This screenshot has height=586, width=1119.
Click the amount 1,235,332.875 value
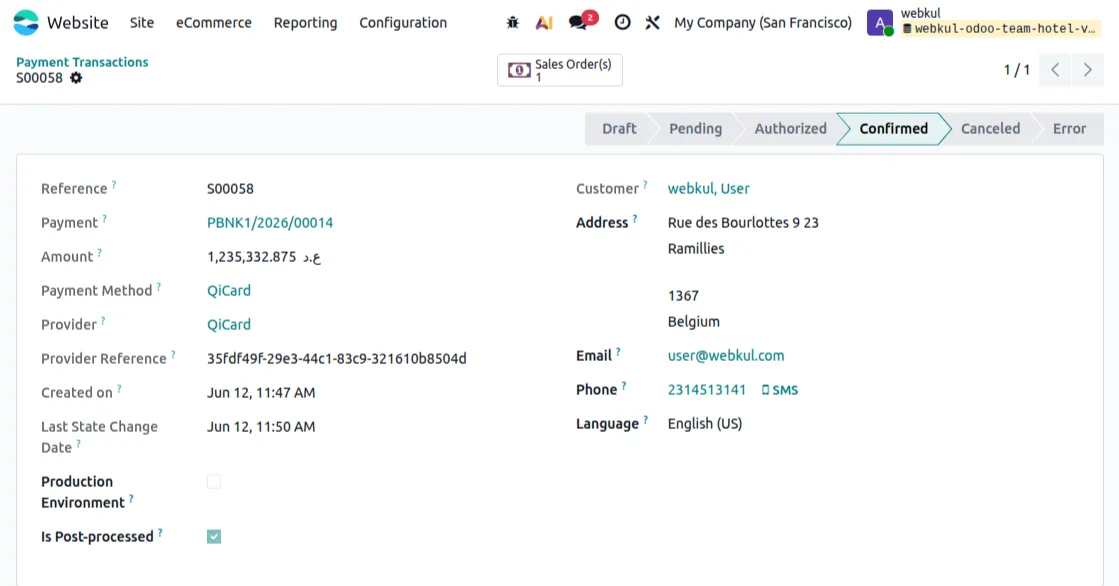(x=264, y=257)
